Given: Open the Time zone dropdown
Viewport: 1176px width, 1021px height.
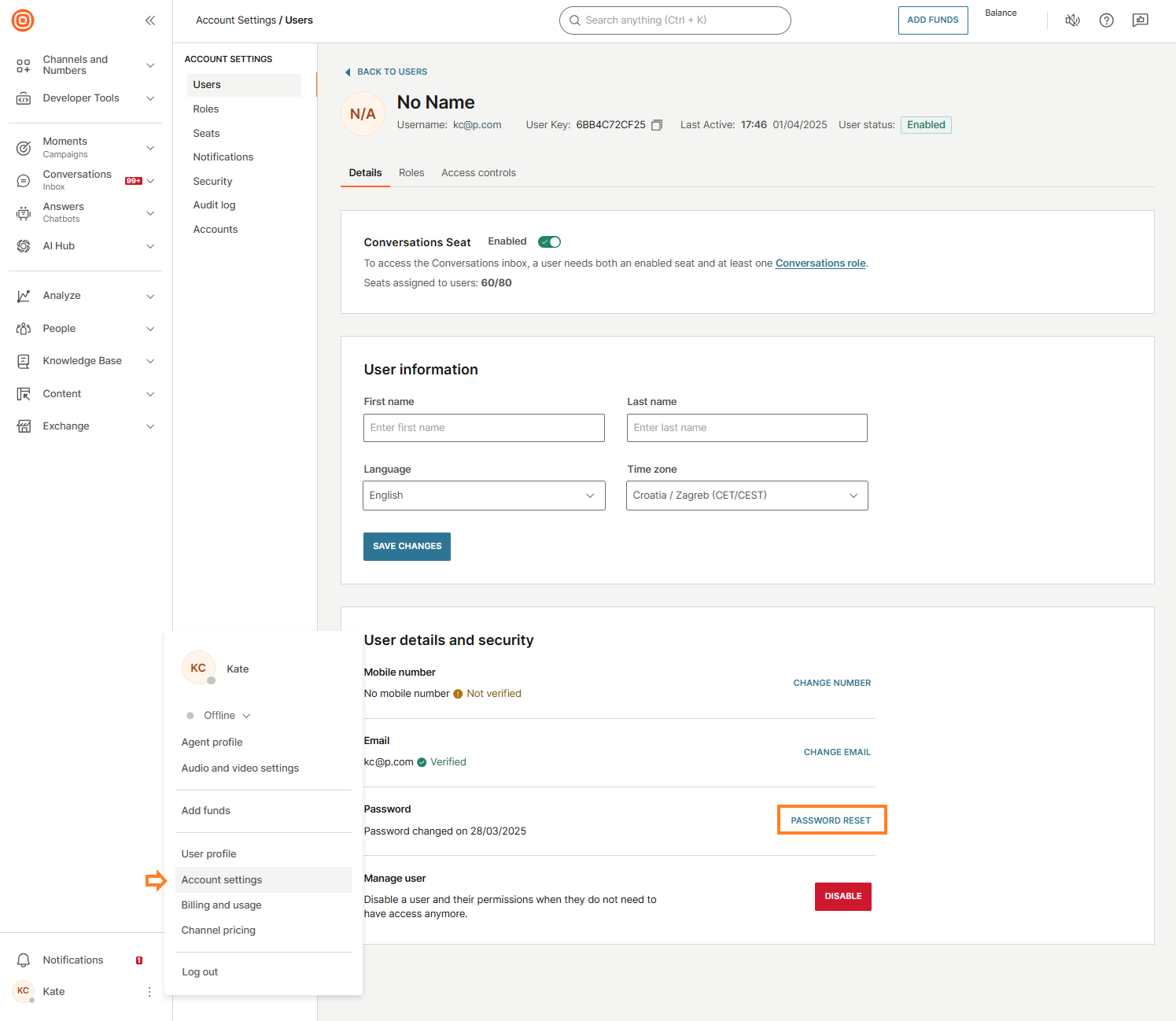Looking at the screenshot, I should point(747,496).
